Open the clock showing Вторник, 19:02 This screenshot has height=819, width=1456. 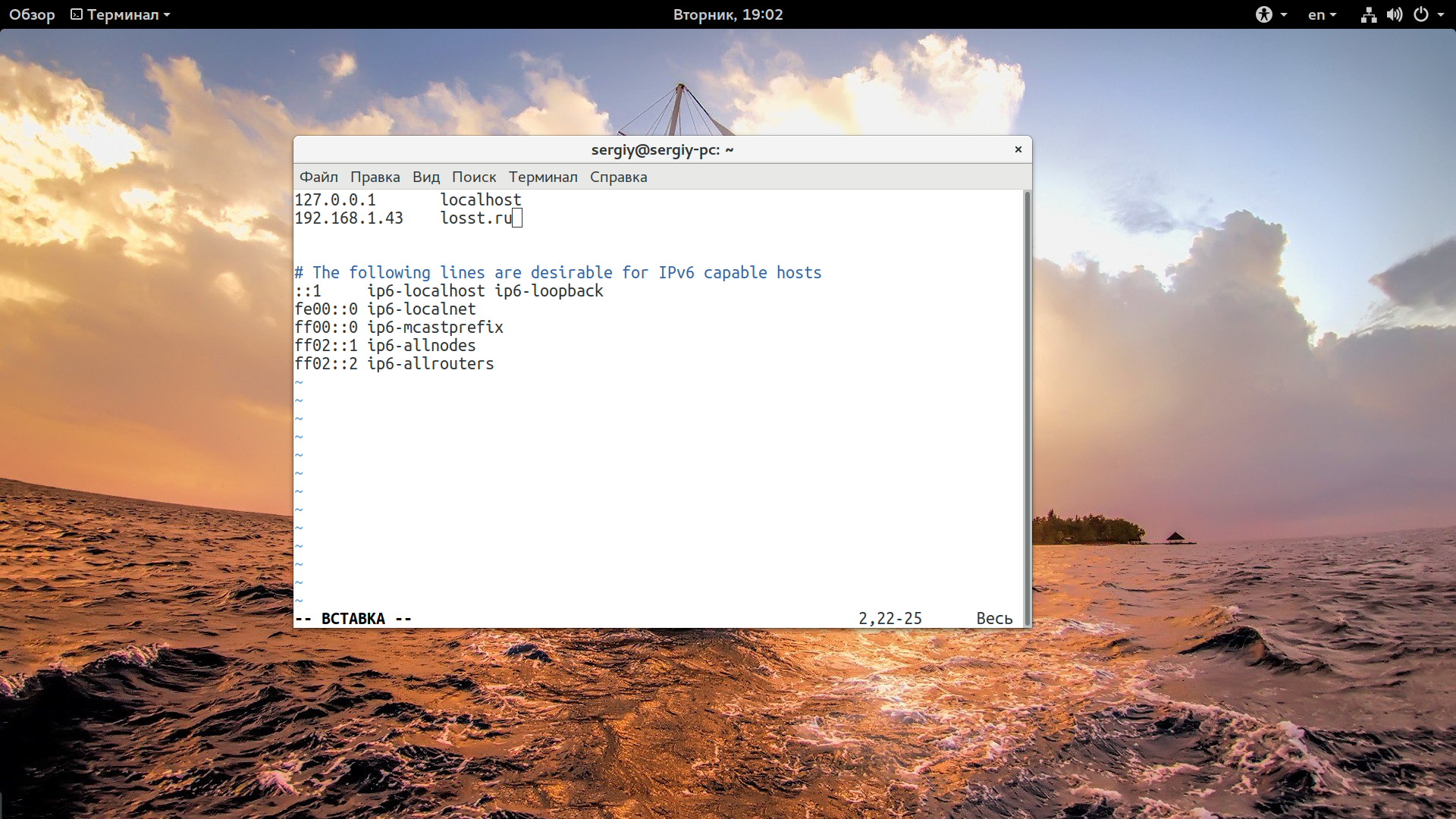coord(727,14)
